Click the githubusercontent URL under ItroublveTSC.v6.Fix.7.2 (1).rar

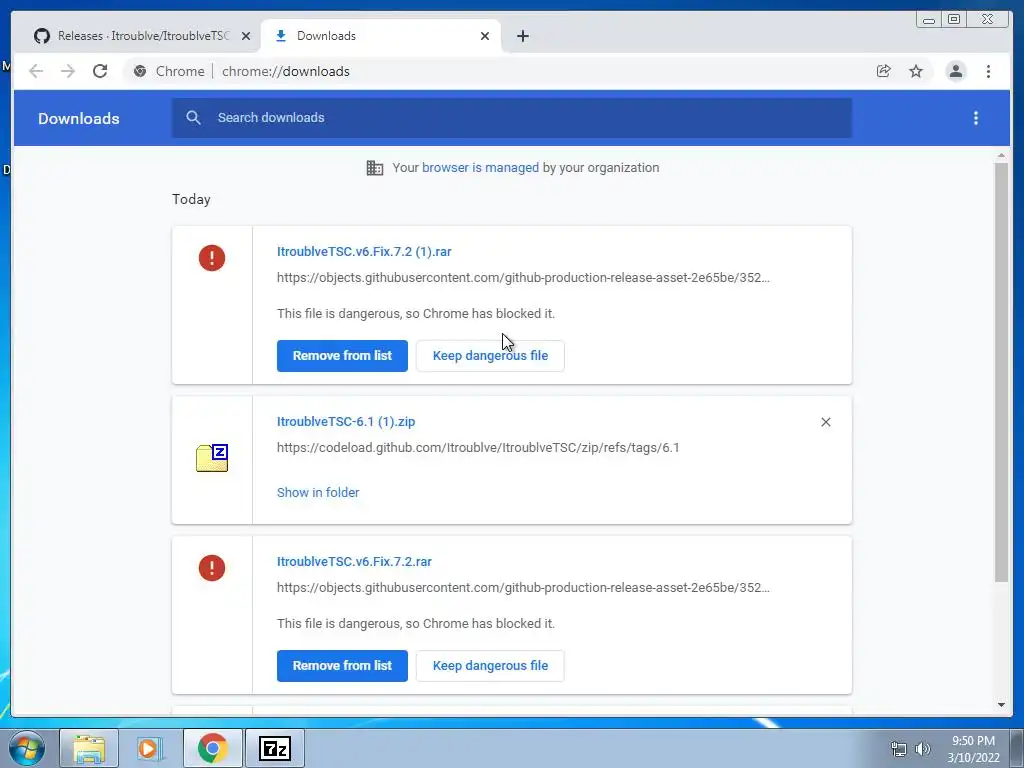coord(523,278)
